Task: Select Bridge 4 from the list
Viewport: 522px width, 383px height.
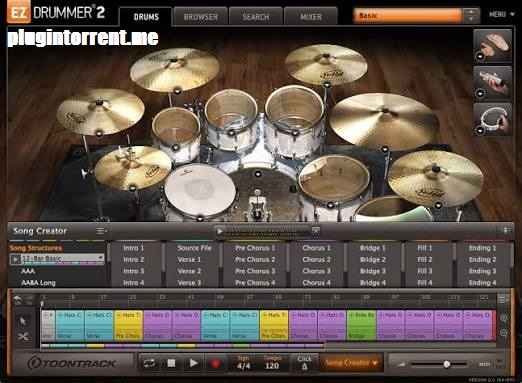Action: 372,283
